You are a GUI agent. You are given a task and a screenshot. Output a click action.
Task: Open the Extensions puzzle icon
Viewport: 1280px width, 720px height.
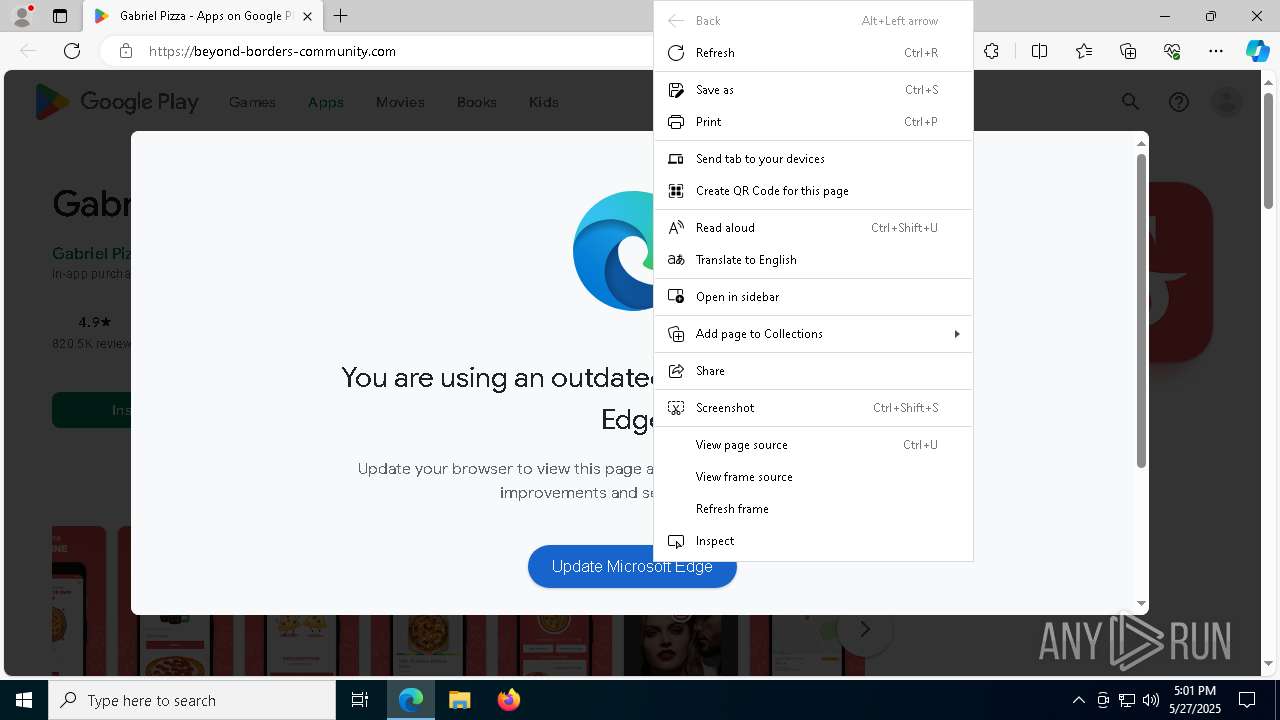pos(991,51)
